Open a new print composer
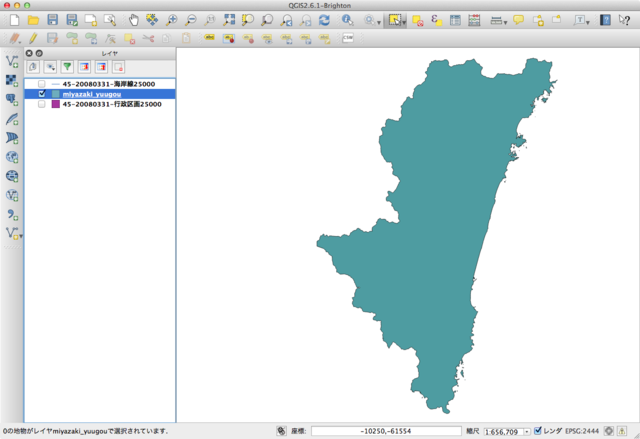The image size is (640, 439). (x=91, y=20)
